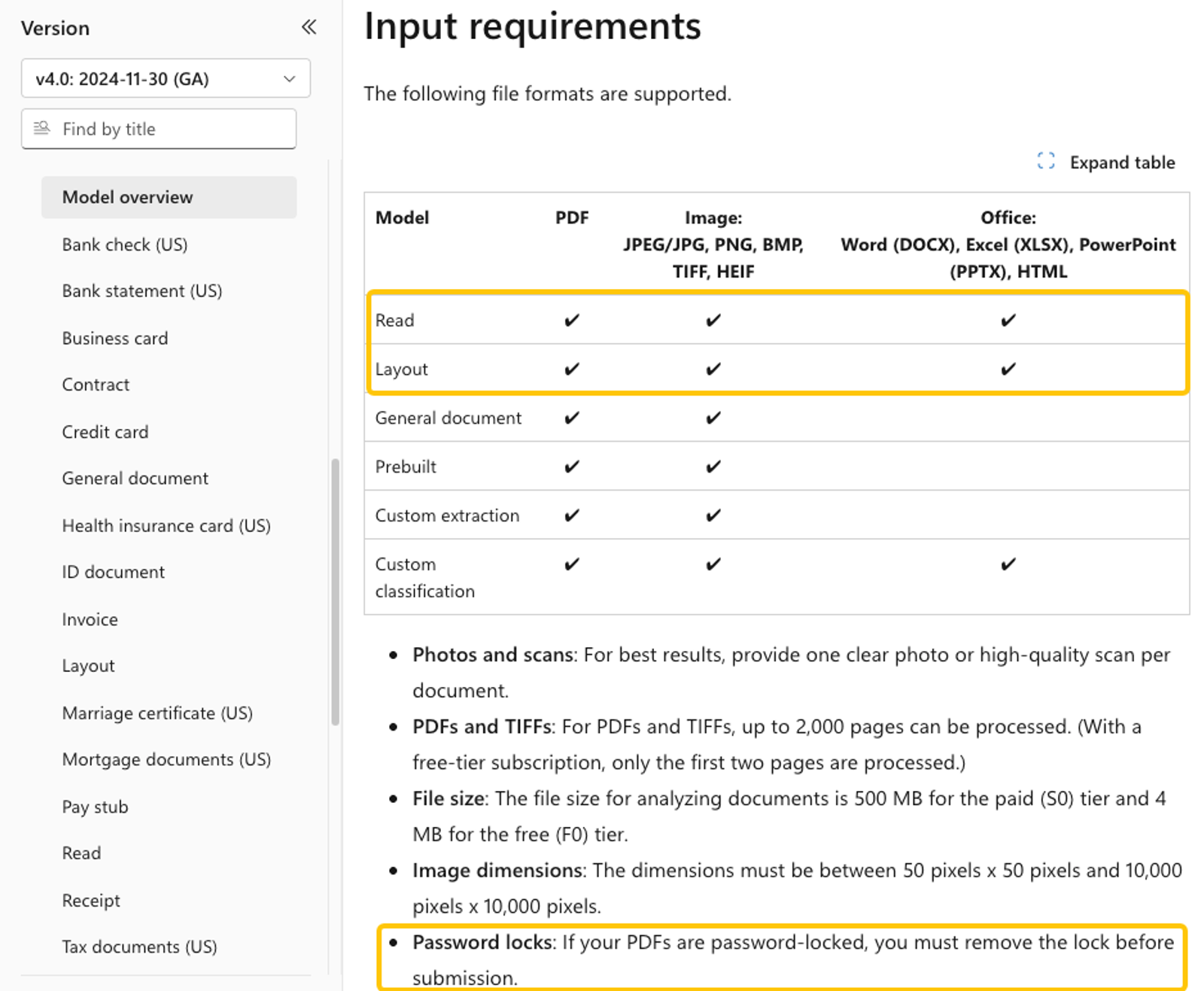This screenshot has height=991, width=1204.
Task: Open Tax documents (US) sidebar item
Action: click(139, 947)
